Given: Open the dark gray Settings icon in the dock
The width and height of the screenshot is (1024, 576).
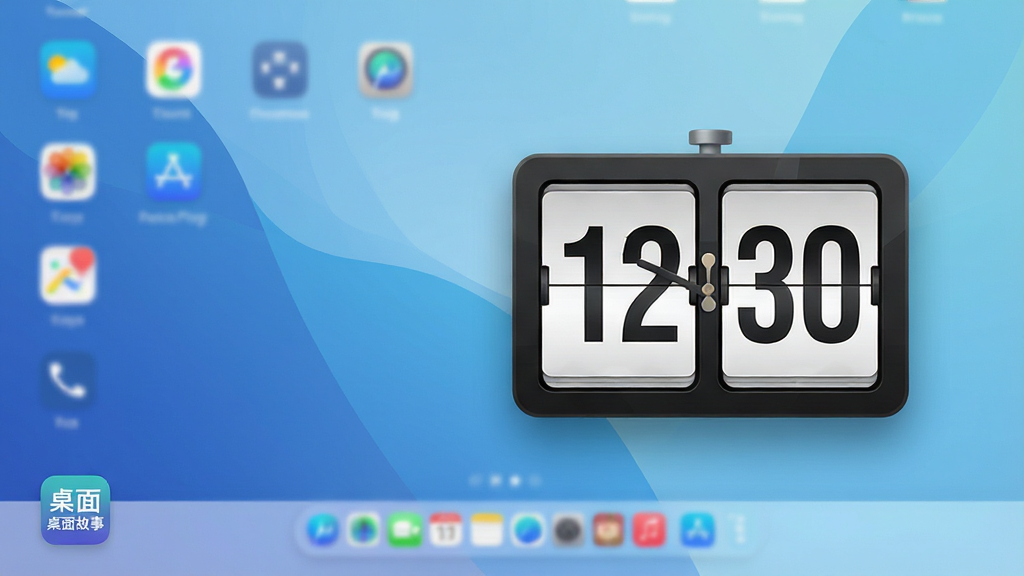Looking at the screenshot, I should 568,530.
